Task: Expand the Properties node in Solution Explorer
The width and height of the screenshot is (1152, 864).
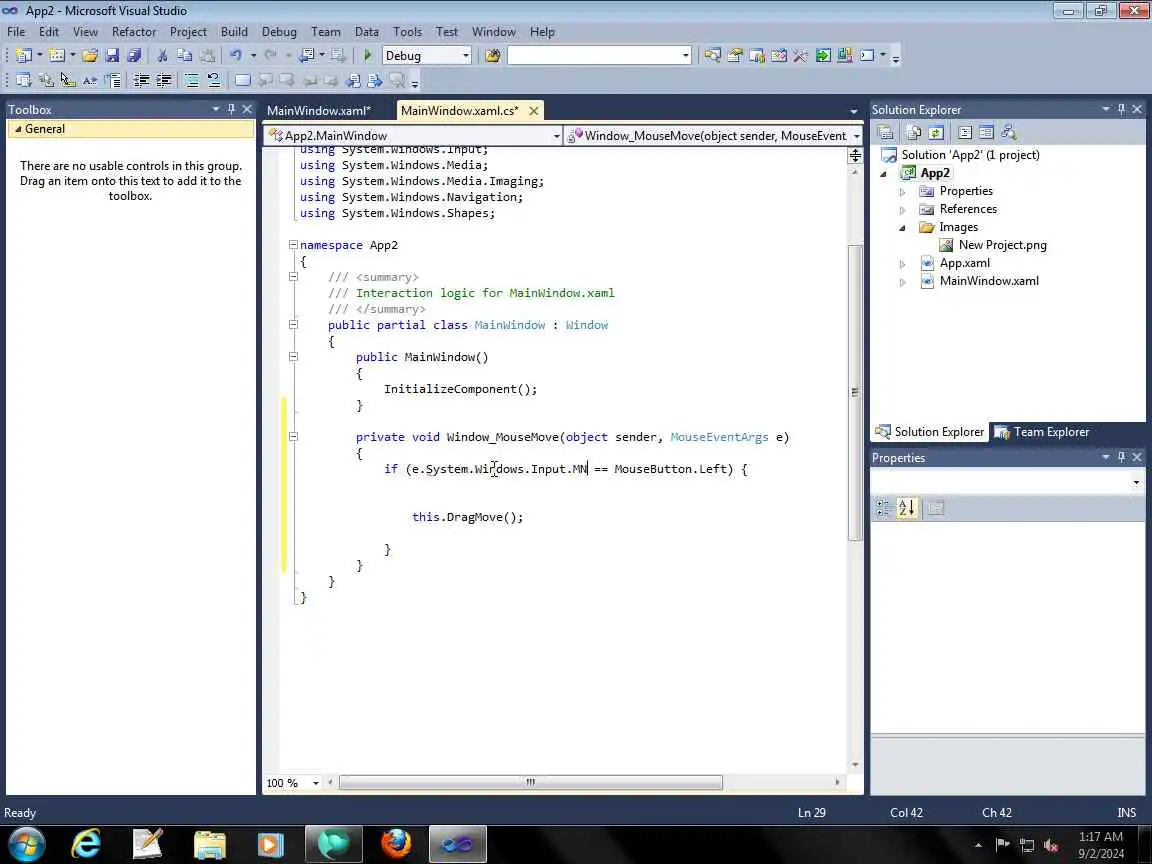Action: (903, 192)
